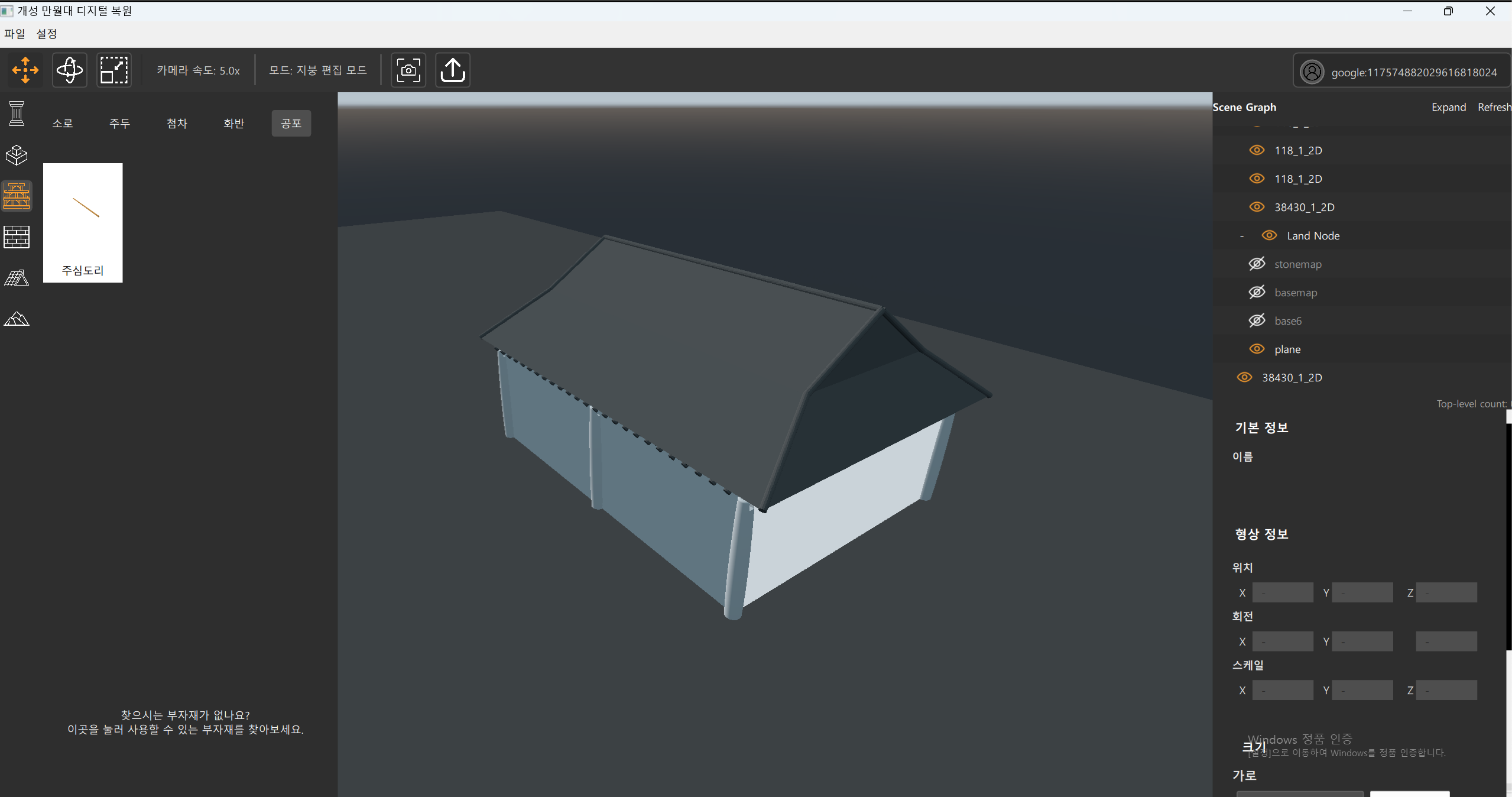
Task: Click the find more parts link text
Action: (185, 730)
